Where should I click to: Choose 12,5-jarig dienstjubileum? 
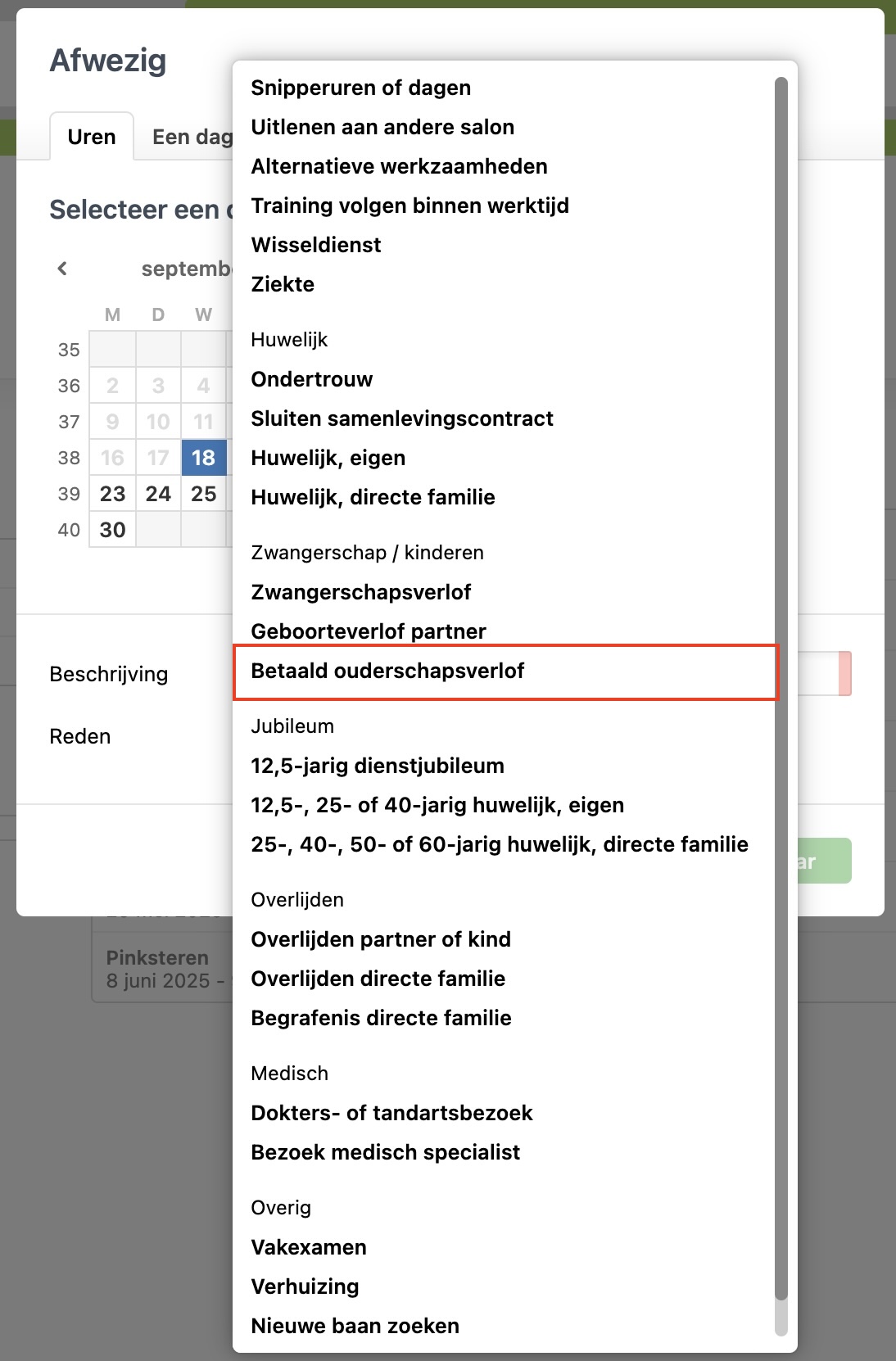tap(378, 766)
